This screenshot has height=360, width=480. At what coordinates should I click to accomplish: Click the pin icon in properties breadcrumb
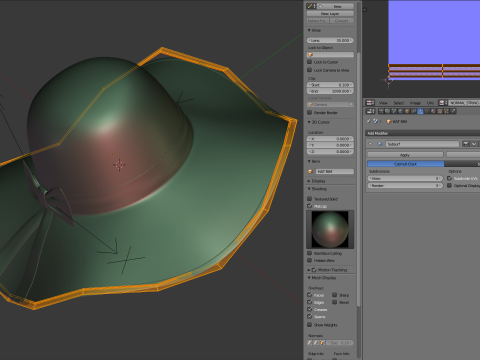(369, 121)
